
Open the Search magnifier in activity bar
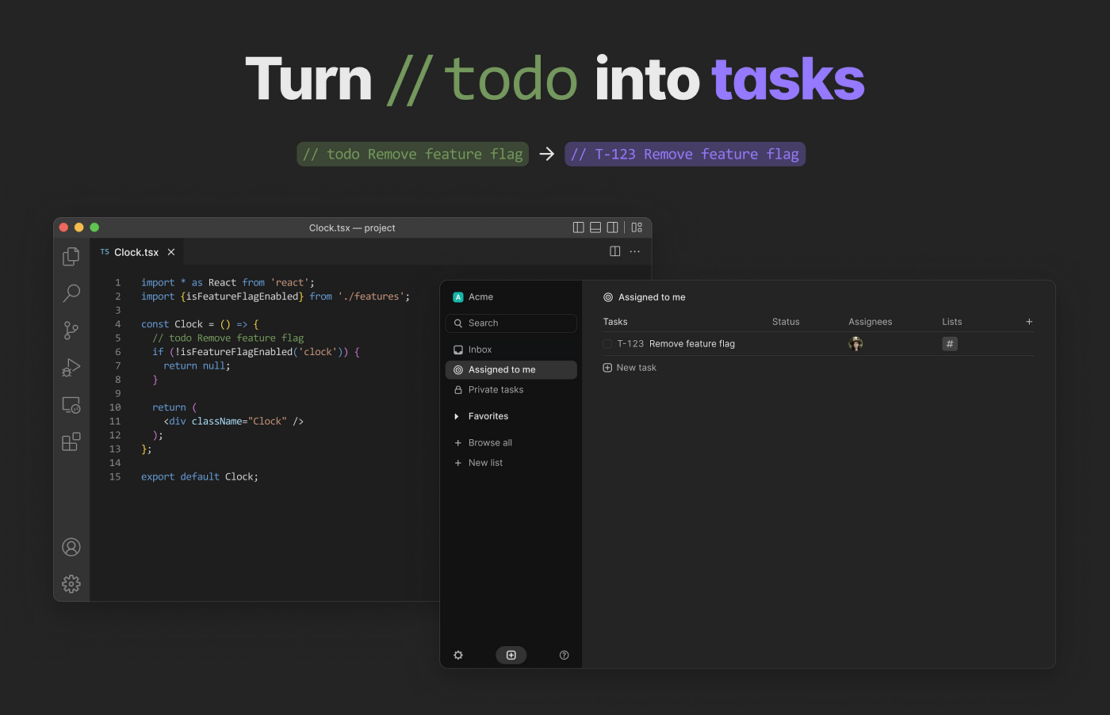point(71,294)
